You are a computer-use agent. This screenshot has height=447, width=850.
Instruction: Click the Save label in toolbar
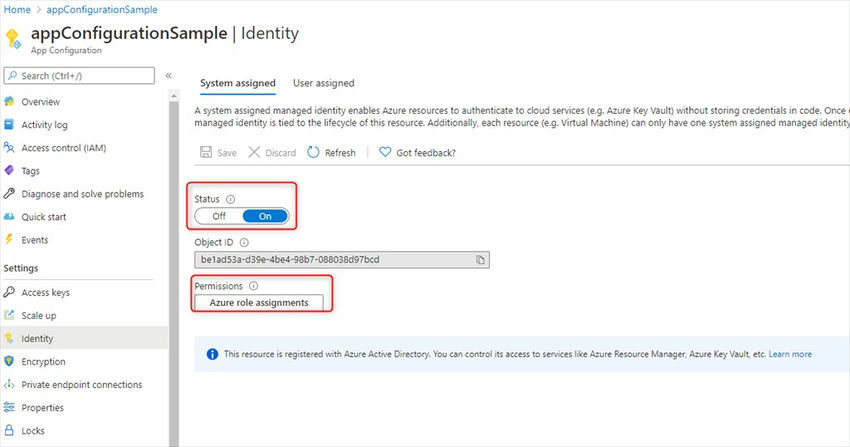[x=227, y=153]
